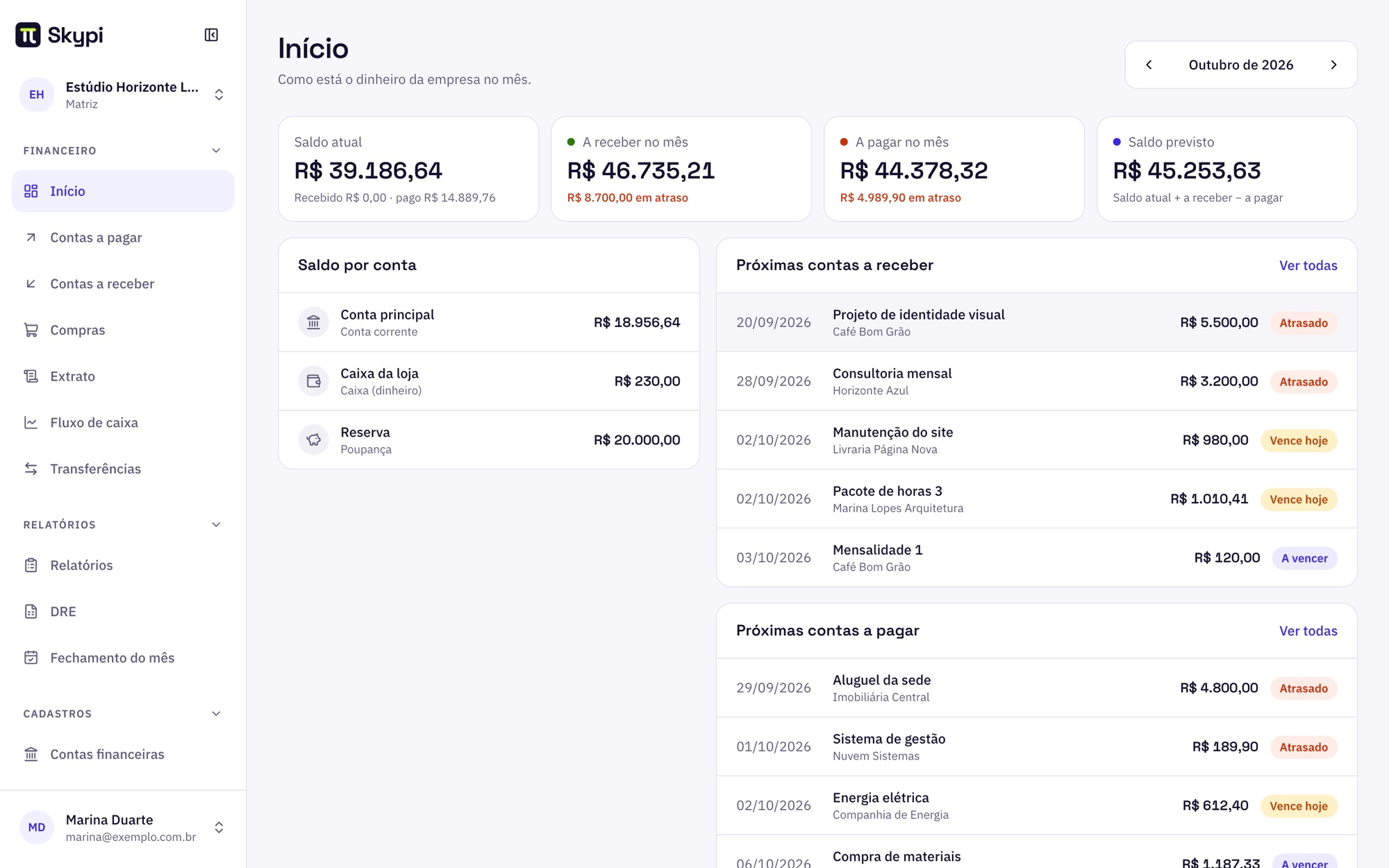Image resolution: width=1389 pixels, height=868 pixels.
Task: Click the Skypi logo icon
Action: (28, 35)
